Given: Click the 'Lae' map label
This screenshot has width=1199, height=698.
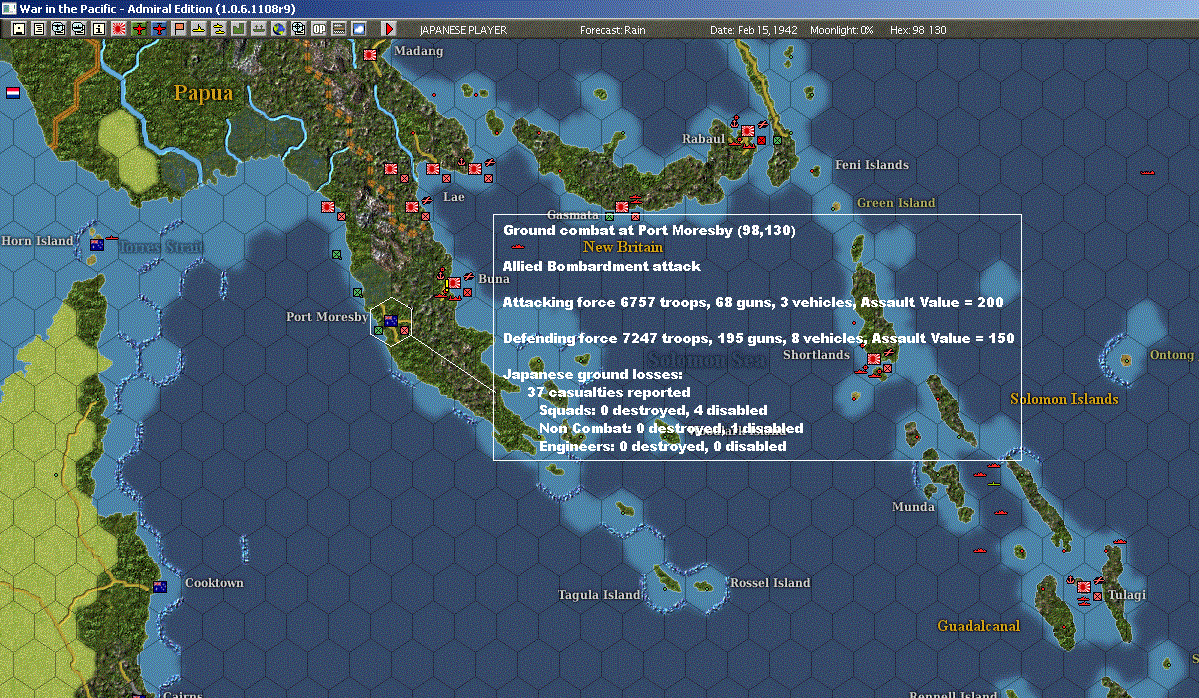Looking at the screenshot, I should (453, 196).
